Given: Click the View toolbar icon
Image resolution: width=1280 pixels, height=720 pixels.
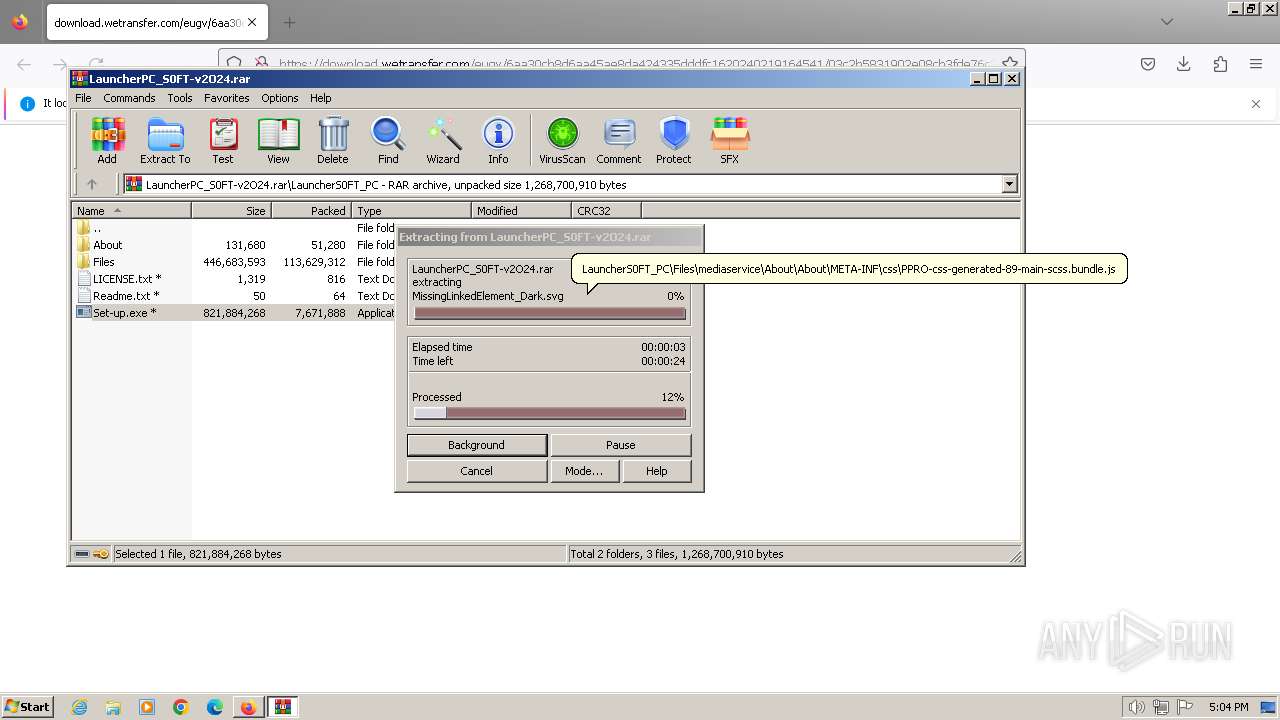Looking at the screenshot, I should click(278, 141).
